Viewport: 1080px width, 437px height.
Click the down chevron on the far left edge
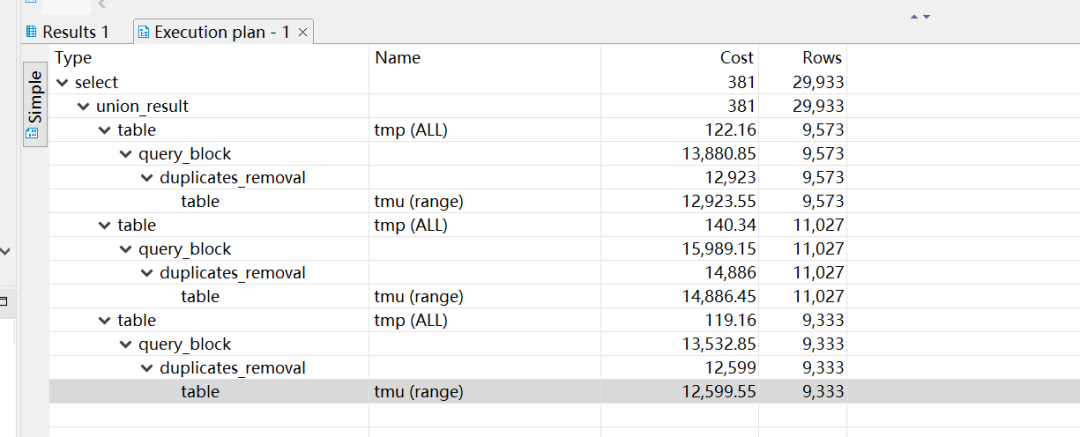(5, 252)
